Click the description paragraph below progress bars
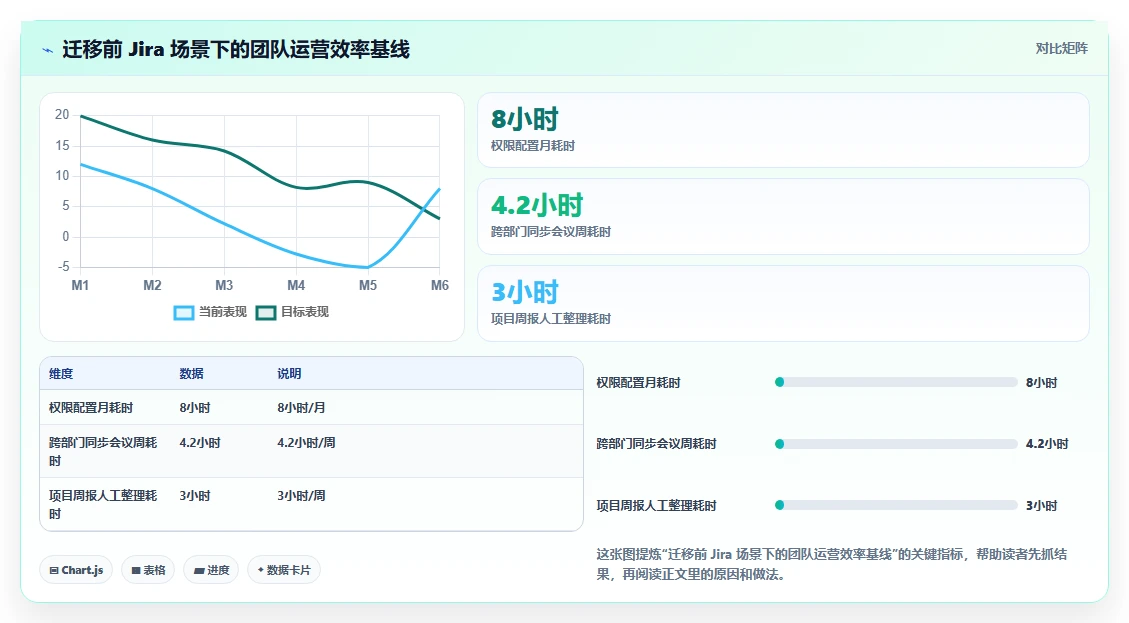The image size is (1129, 623). pos(832,564)
